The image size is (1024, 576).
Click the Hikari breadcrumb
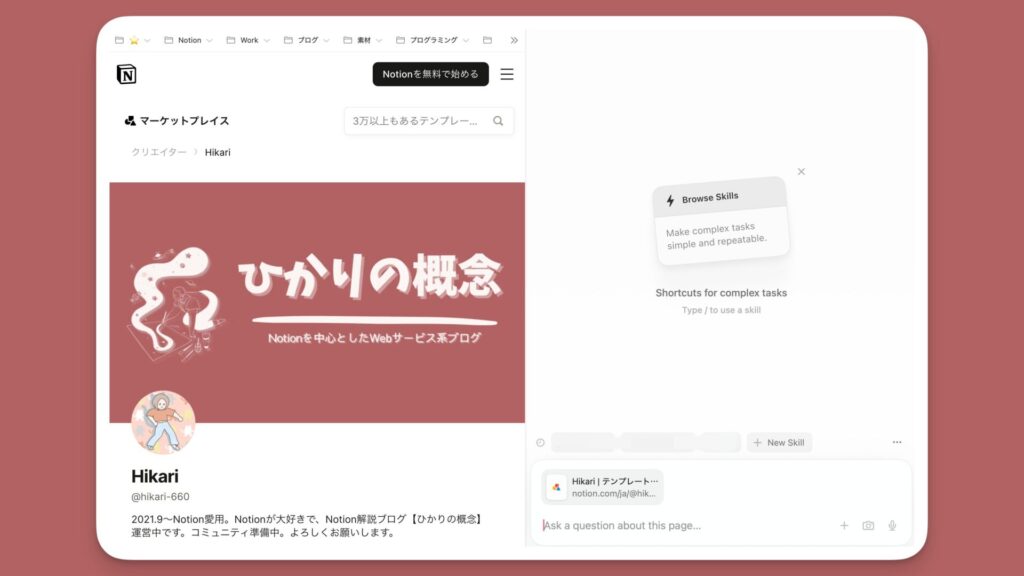click(217, 152)
